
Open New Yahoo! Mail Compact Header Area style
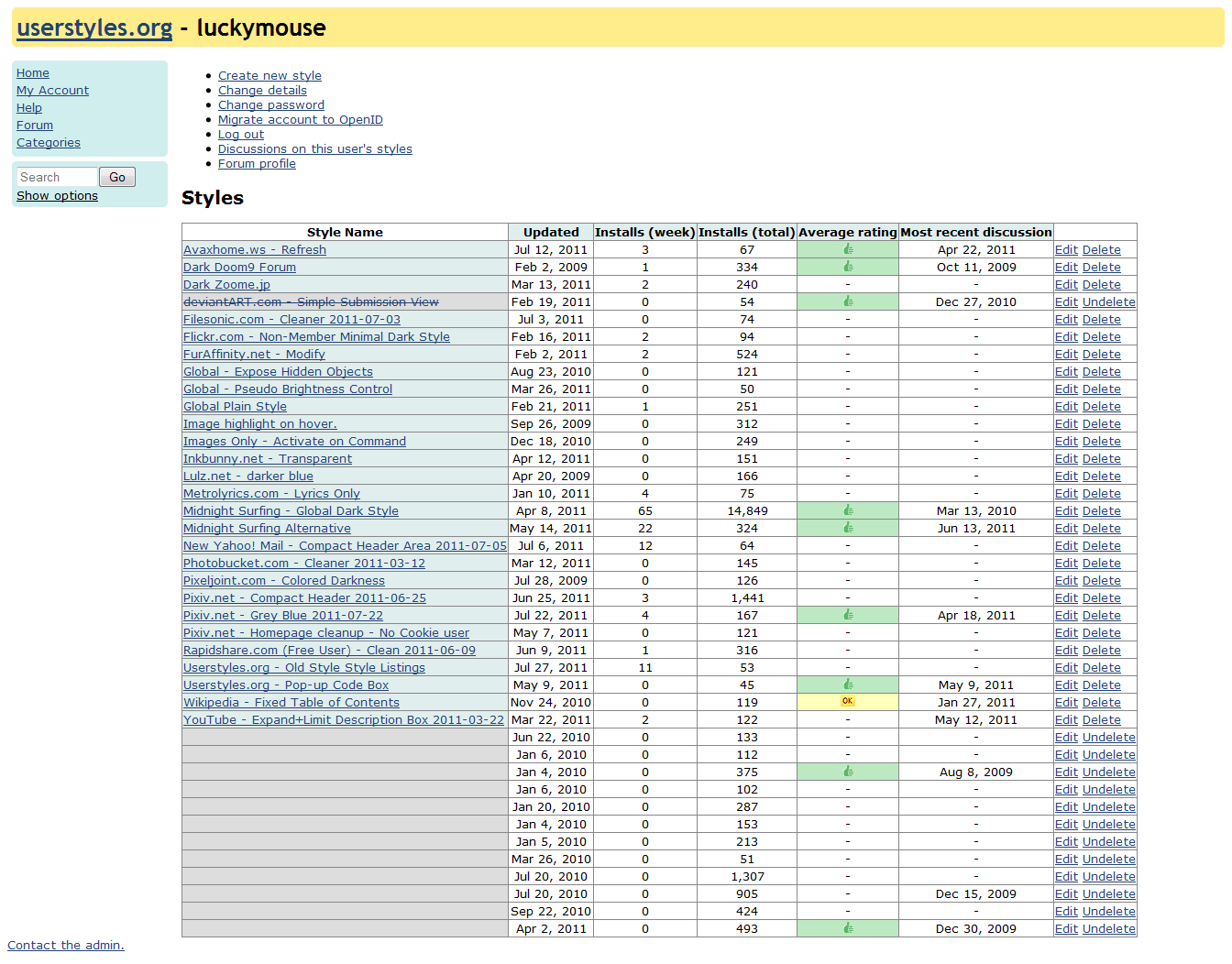point(345,545)
